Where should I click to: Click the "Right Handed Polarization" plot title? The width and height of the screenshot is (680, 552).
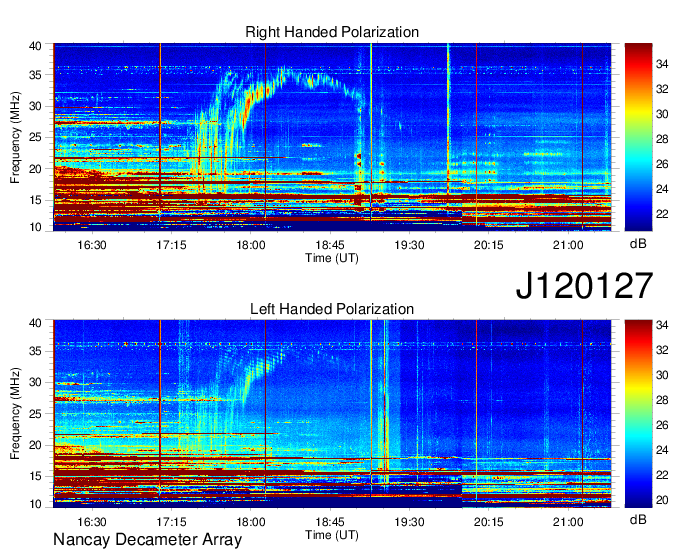coord(332,32)
